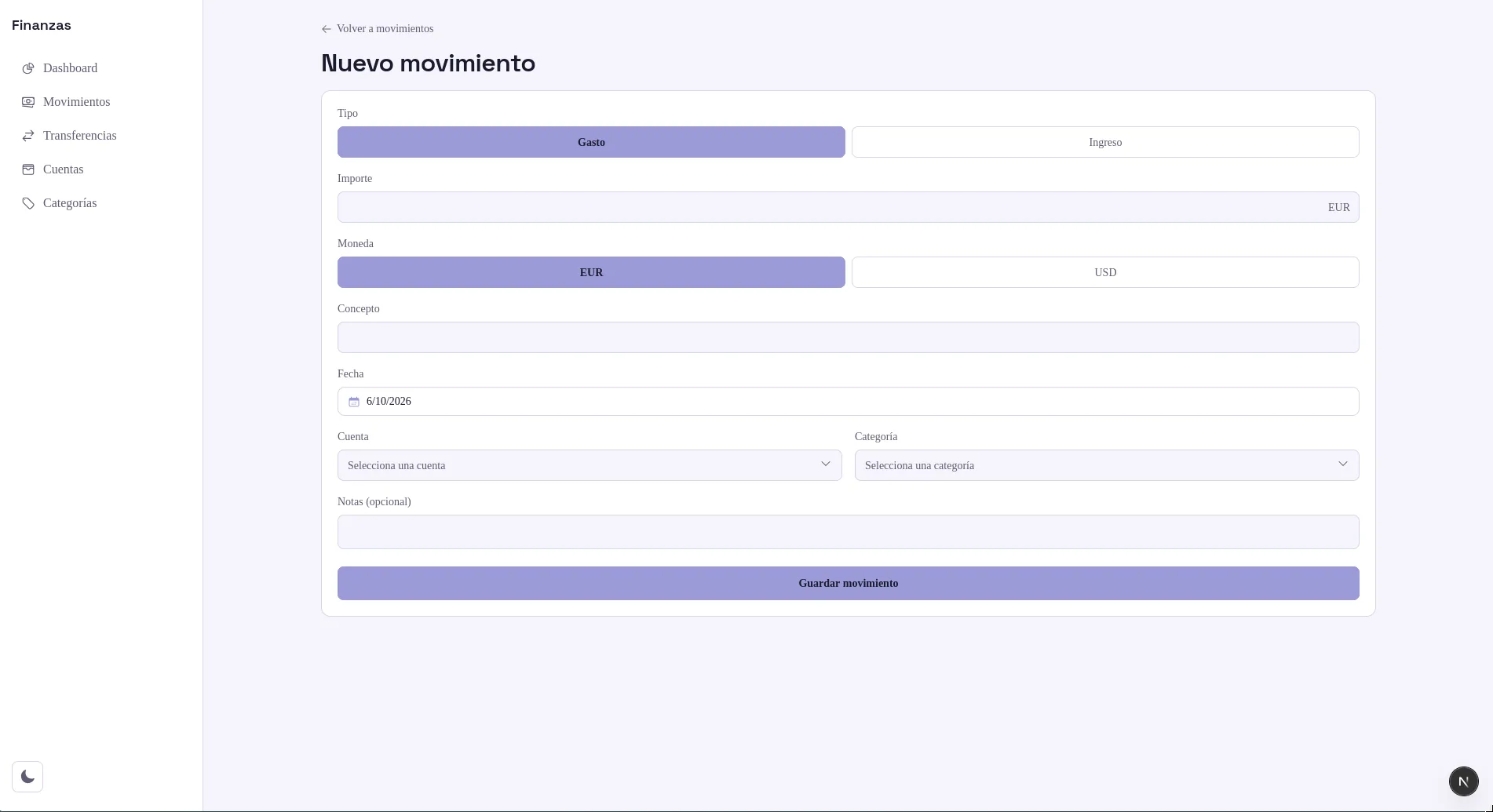
Task: Open the Fecha date picker
Action: 849,402
